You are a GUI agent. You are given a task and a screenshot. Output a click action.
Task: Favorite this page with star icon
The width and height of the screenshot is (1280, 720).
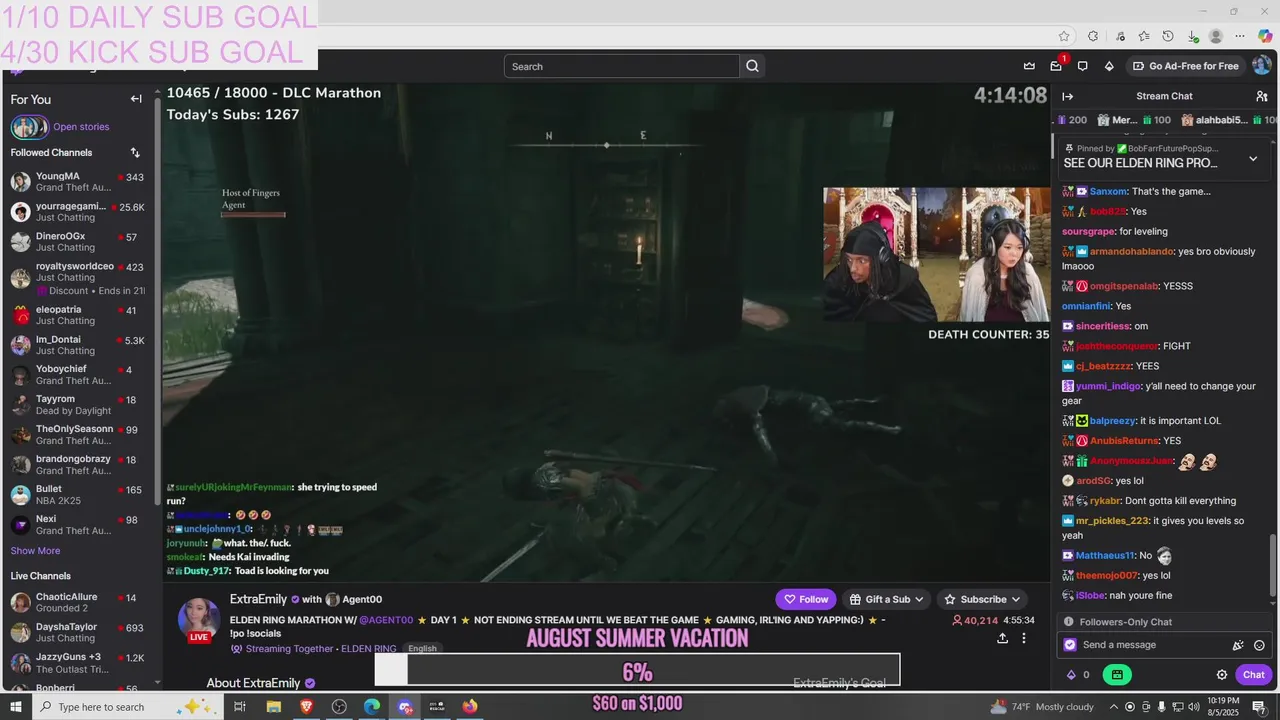[1064, 36]
